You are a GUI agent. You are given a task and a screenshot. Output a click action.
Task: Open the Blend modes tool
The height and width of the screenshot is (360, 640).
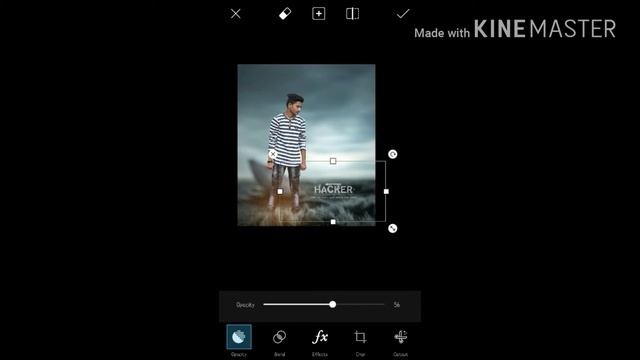[x=280, y=341]
